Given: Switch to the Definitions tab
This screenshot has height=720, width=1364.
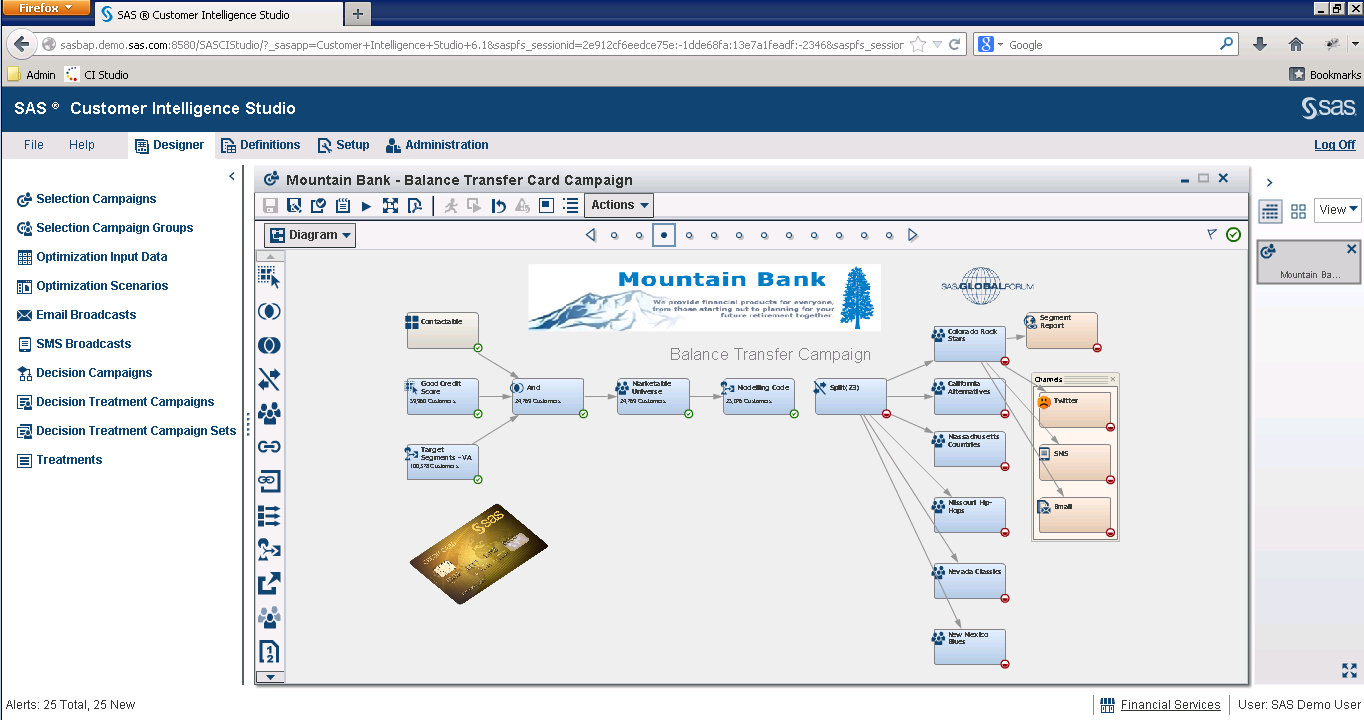Looking at the screenshot, I should click(260, 145).
